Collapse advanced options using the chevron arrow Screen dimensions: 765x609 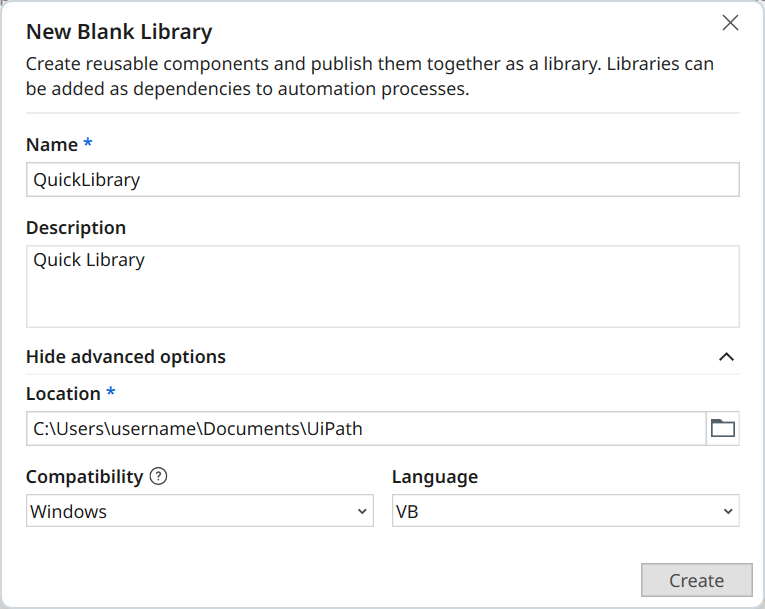(727, 357)
